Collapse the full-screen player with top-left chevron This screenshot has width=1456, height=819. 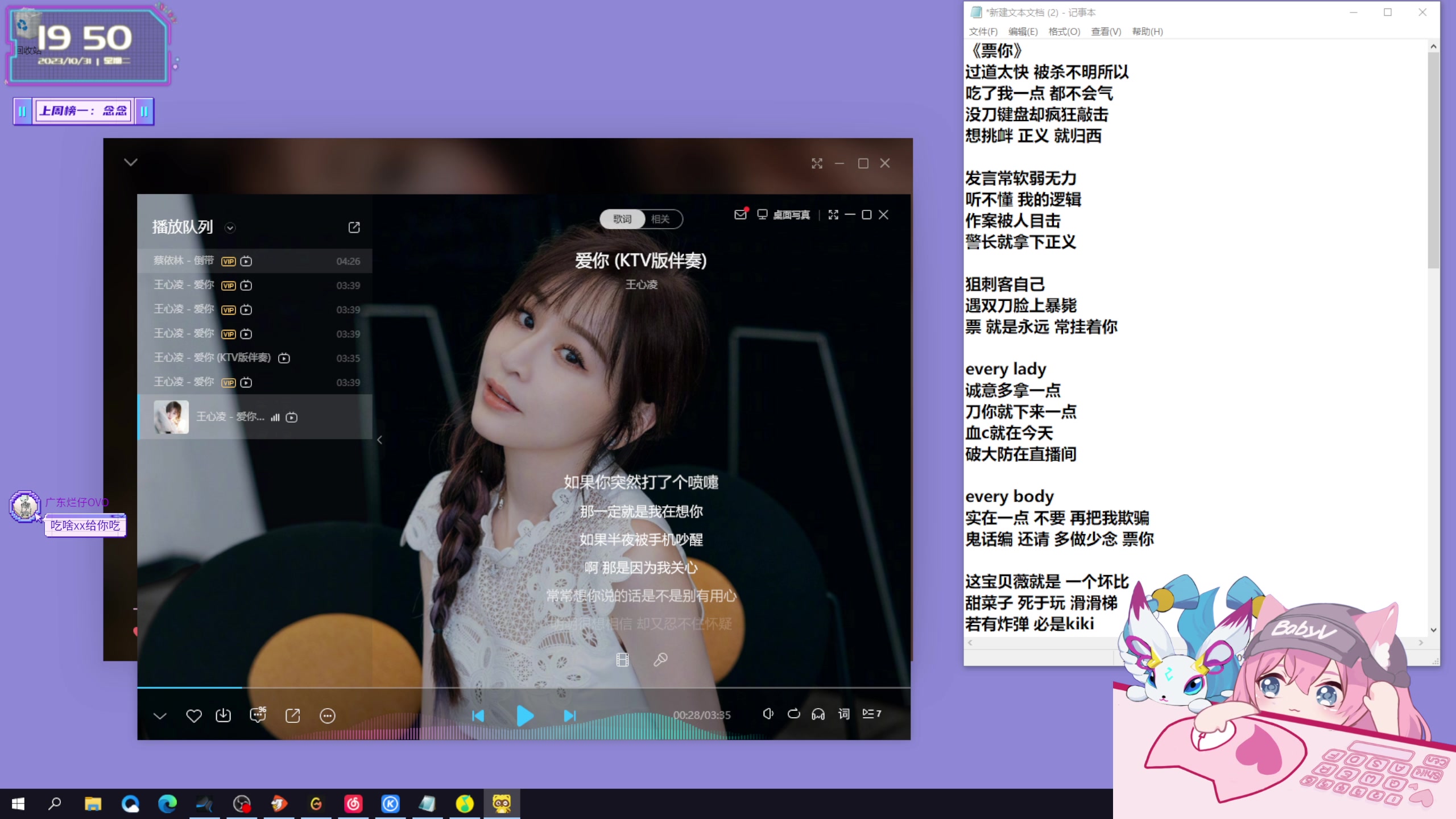point(130,162)
